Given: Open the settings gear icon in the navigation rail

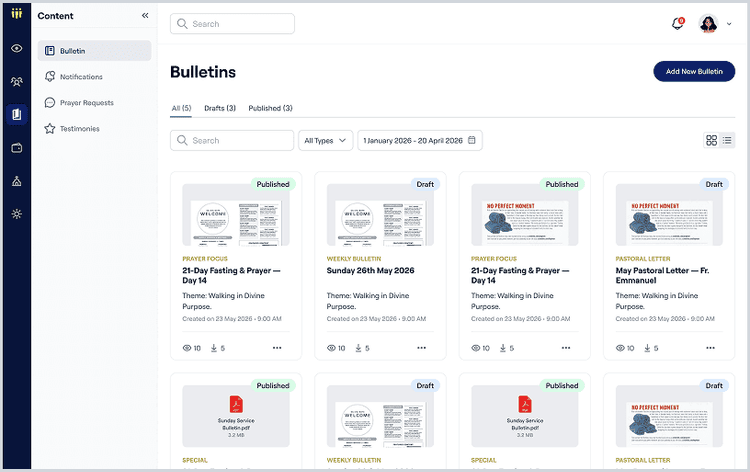Looking at the screenshot, I should coord(17,214).
